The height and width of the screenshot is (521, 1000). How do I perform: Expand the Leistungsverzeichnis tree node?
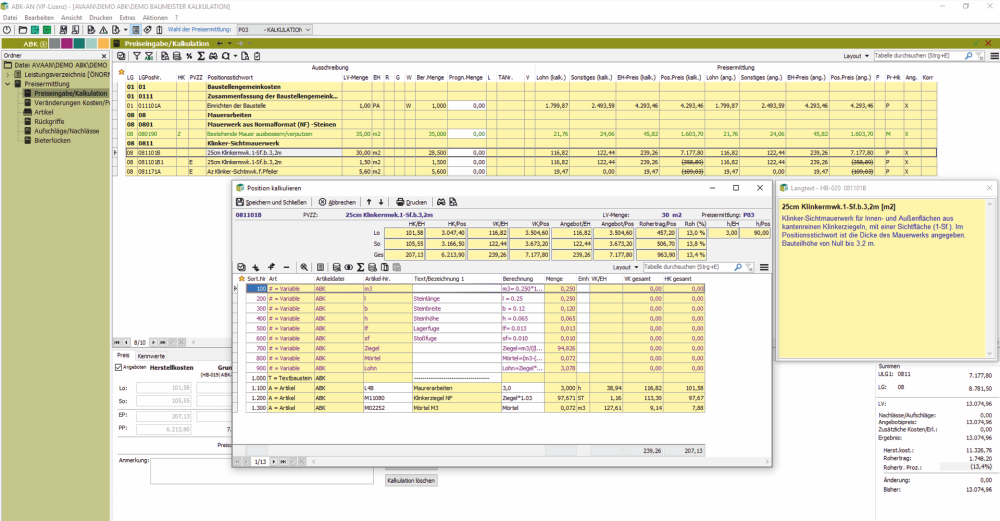point(8,75)
